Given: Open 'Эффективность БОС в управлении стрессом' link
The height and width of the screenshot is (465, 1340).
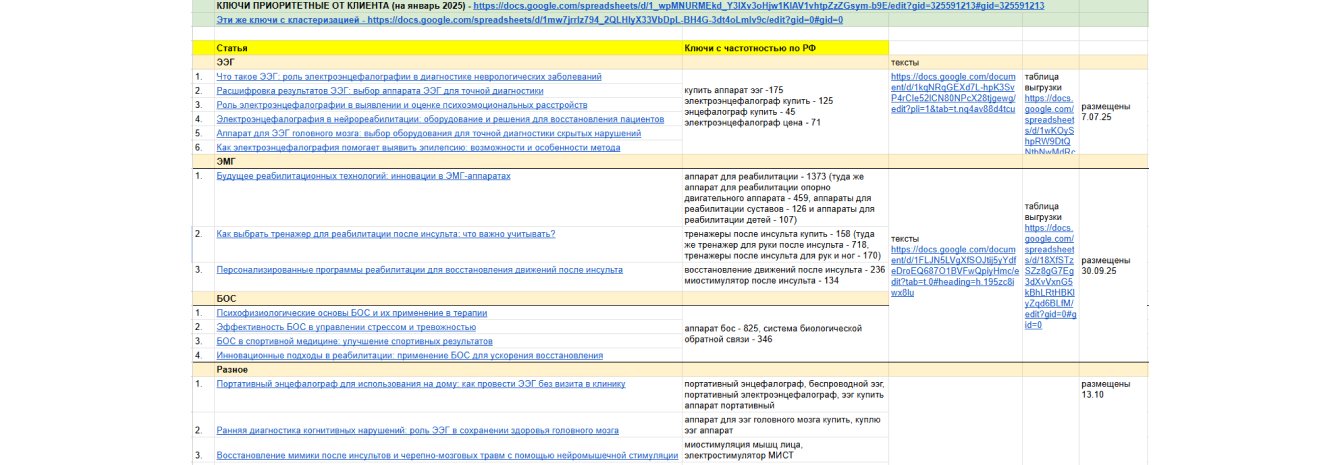Looking at the screenshot, I should tap(346, 327).
